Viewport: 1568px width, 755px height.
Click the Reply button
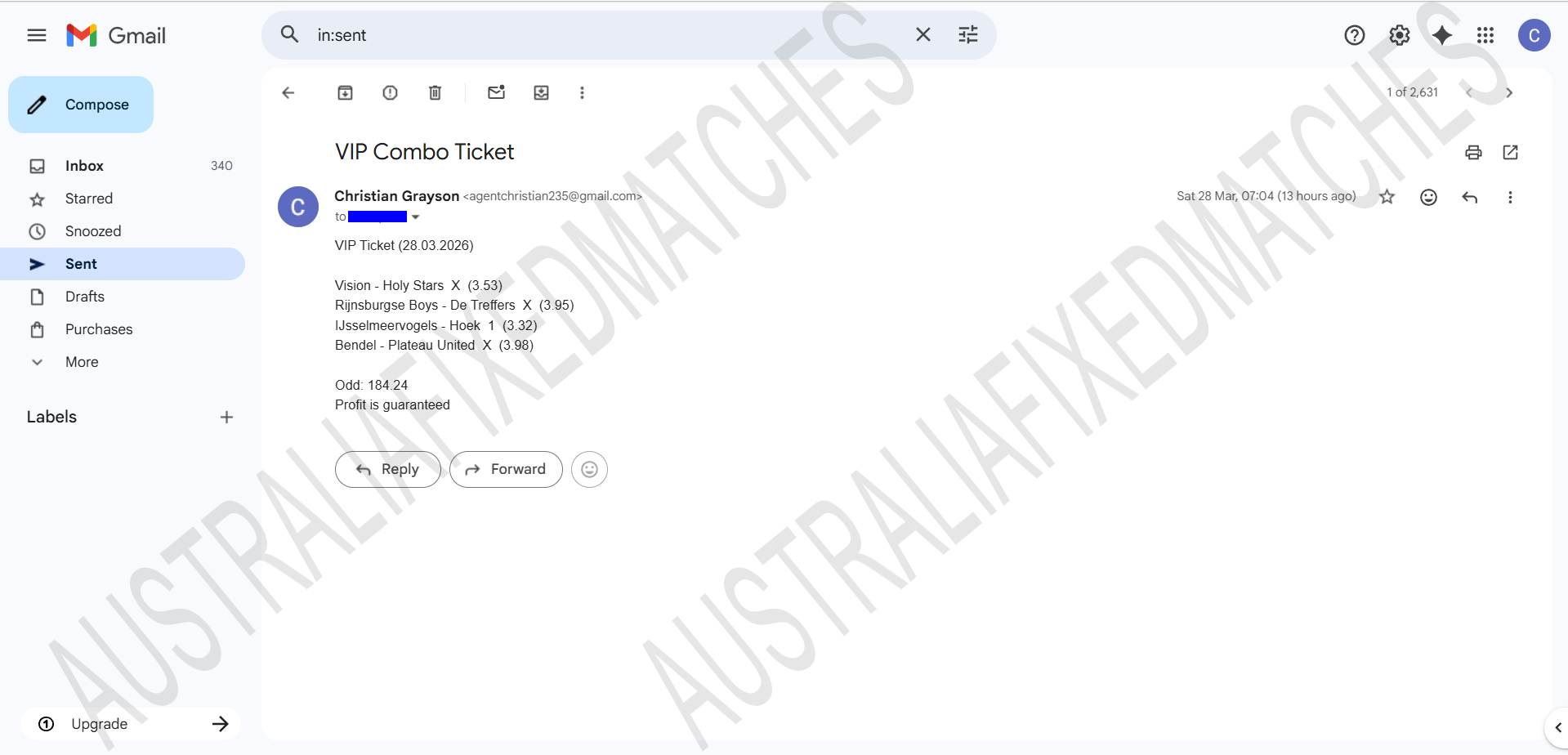(388, 469)
